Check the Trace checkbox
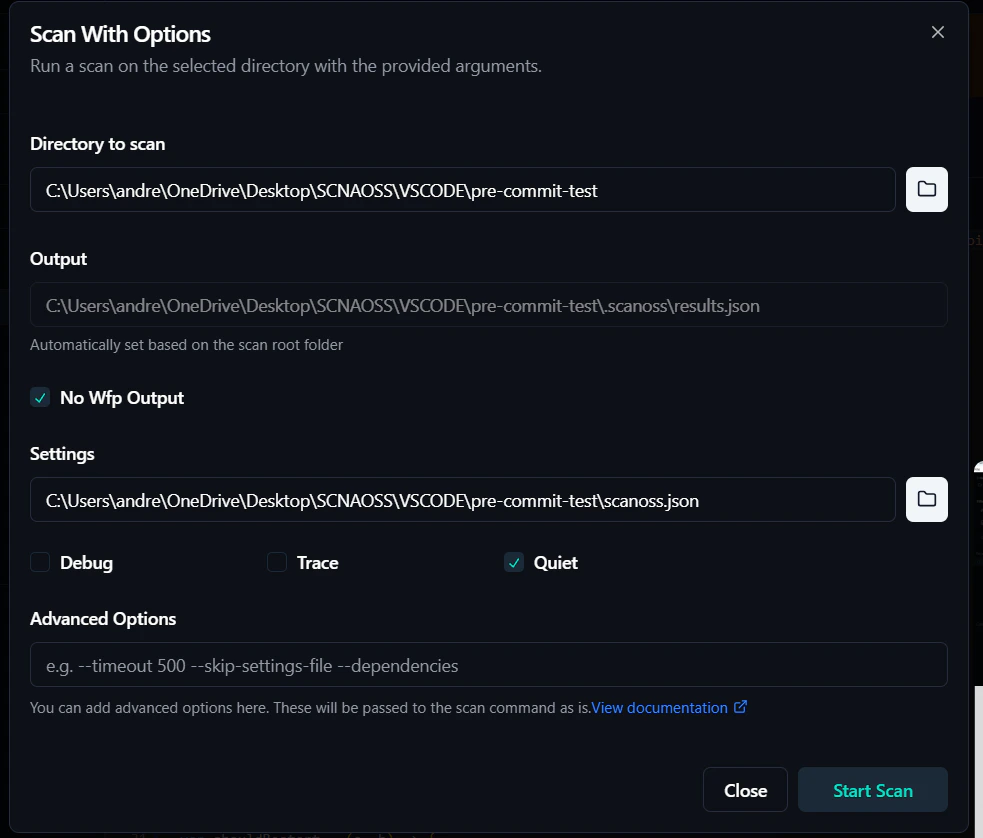 276,562
